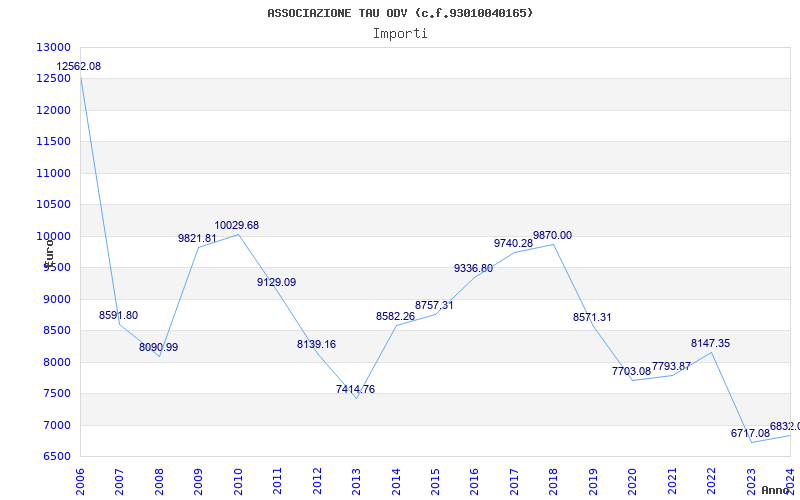Click the y-axis value 7000
Image resolution: width=800 pixels, height=500 pixels.
(x=56, y=425)
